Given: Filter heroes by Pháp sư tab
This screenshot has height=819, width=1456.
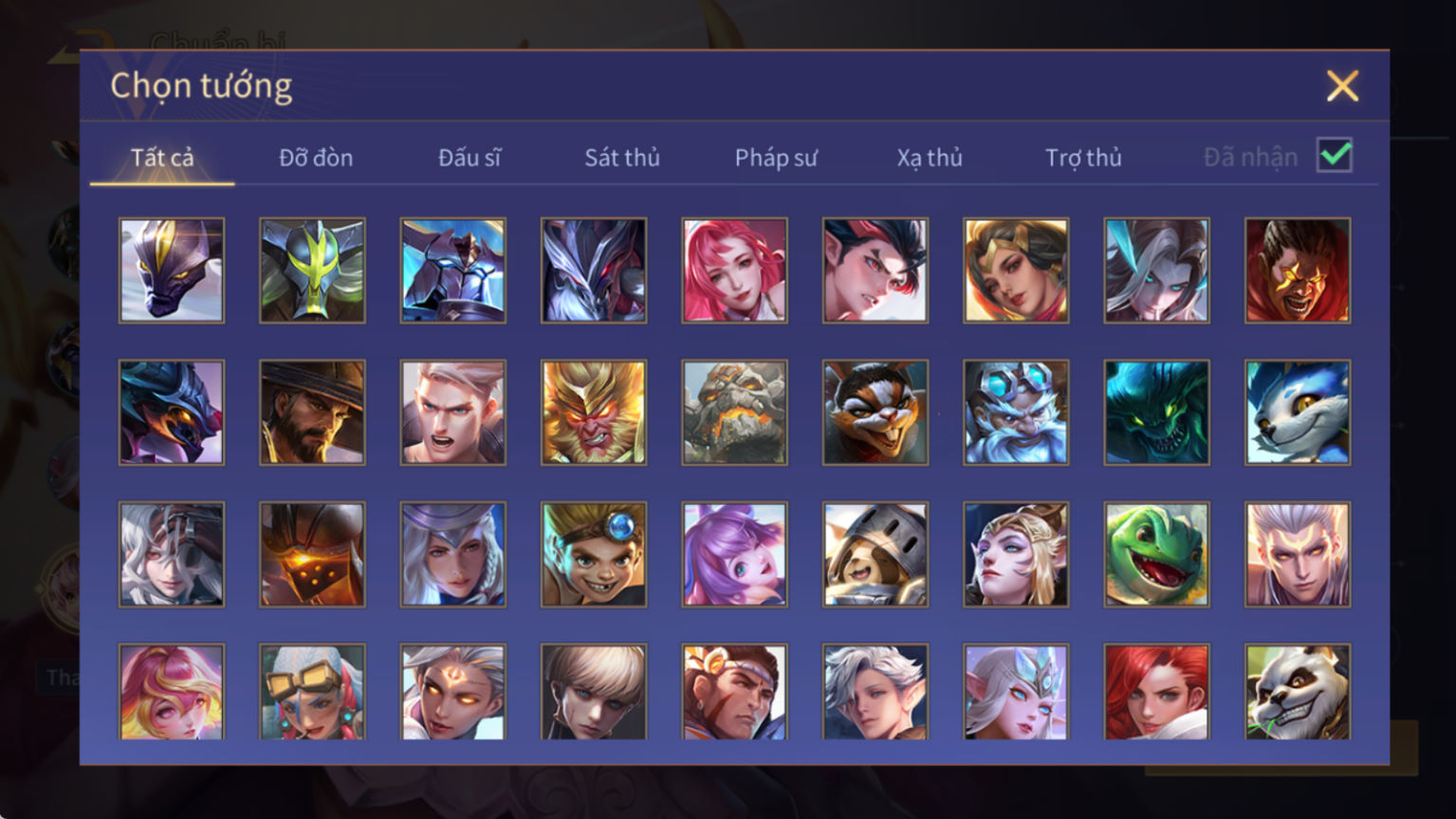Looking at the screenshot, I should (776, 158).
